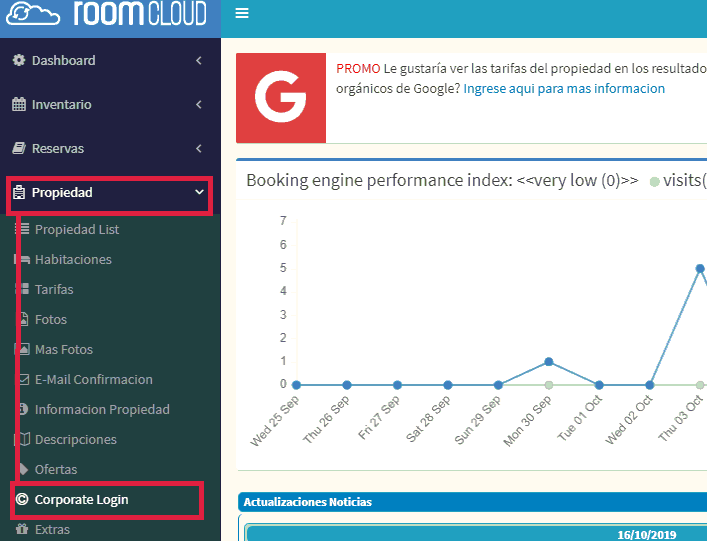Click the red Google G promo image
Screen dimensions: 709x545
281,98
